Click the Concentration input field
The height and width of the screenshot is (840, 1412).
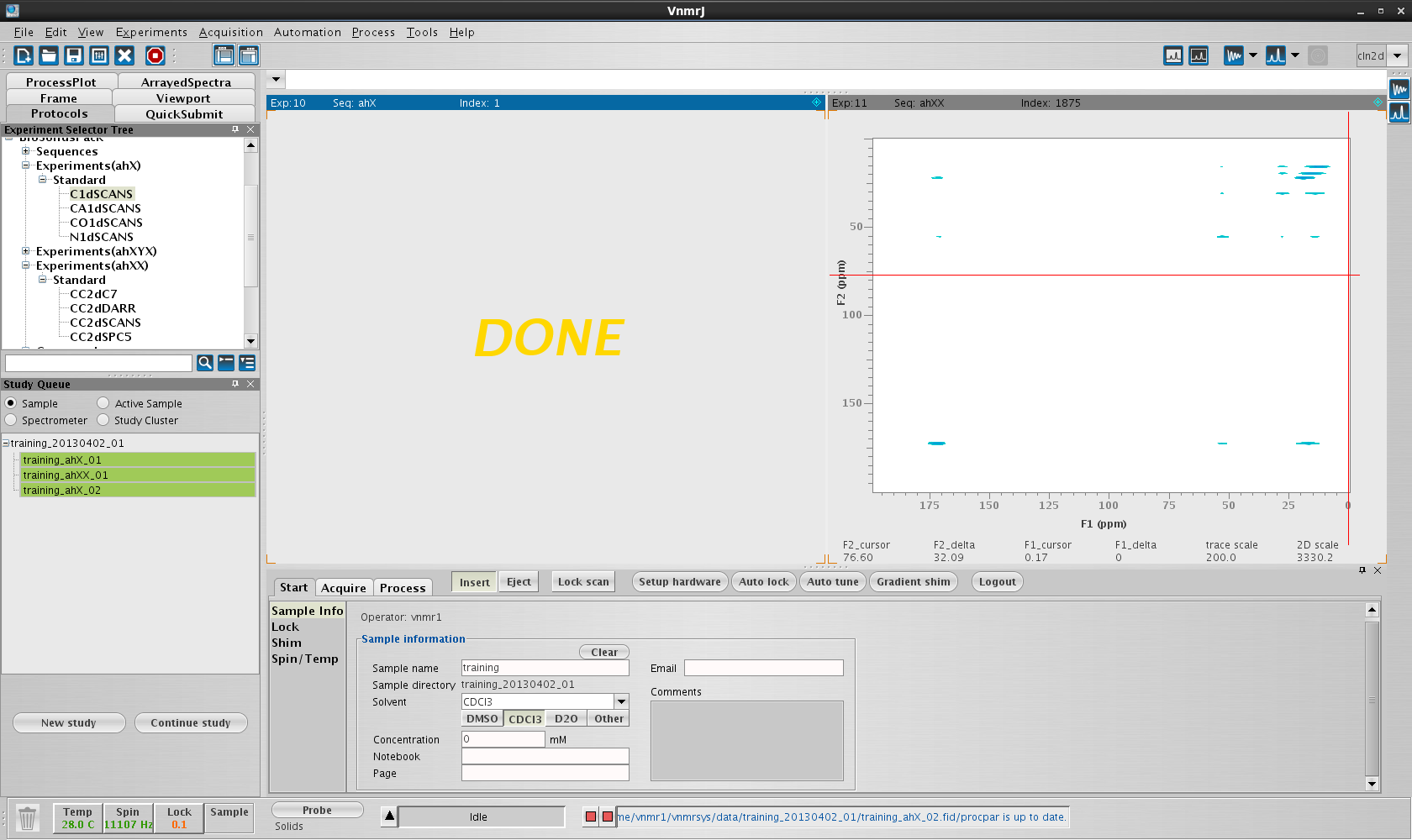503,739
